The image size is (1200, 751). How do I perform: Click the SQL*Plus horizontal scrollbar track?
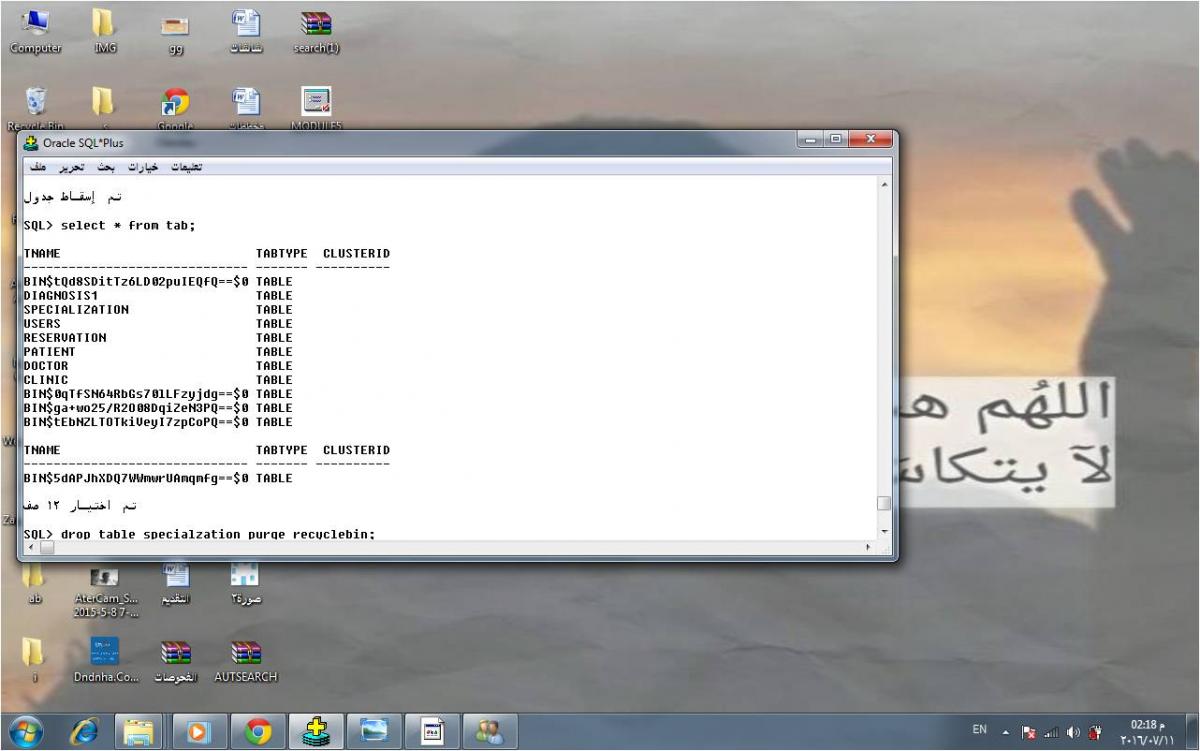click(450, 547)
